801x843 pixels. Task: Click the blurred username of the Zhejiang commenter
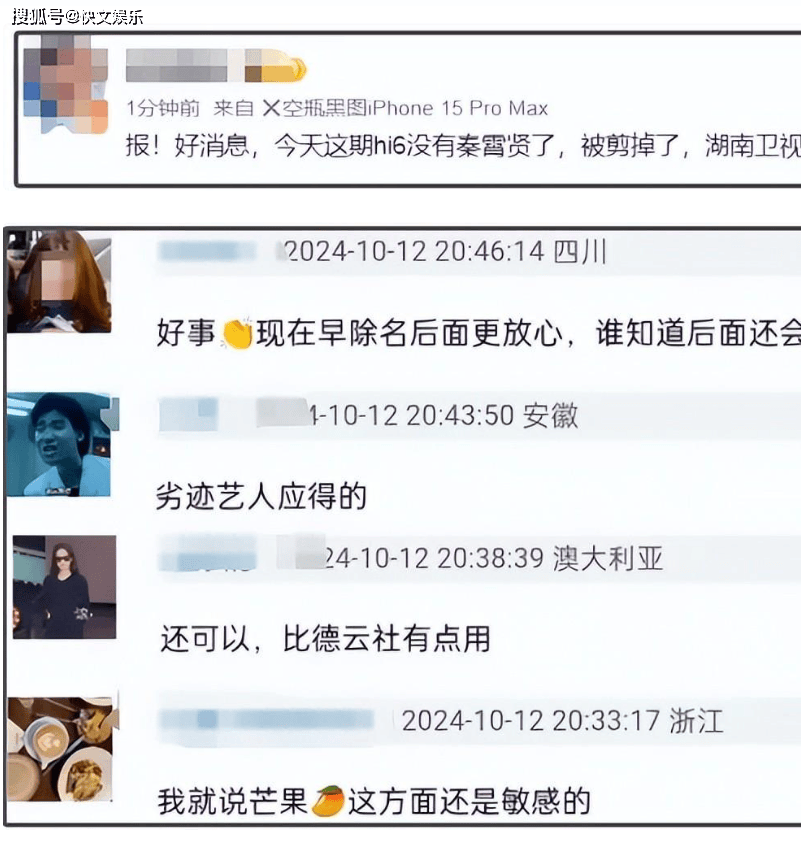267,720
